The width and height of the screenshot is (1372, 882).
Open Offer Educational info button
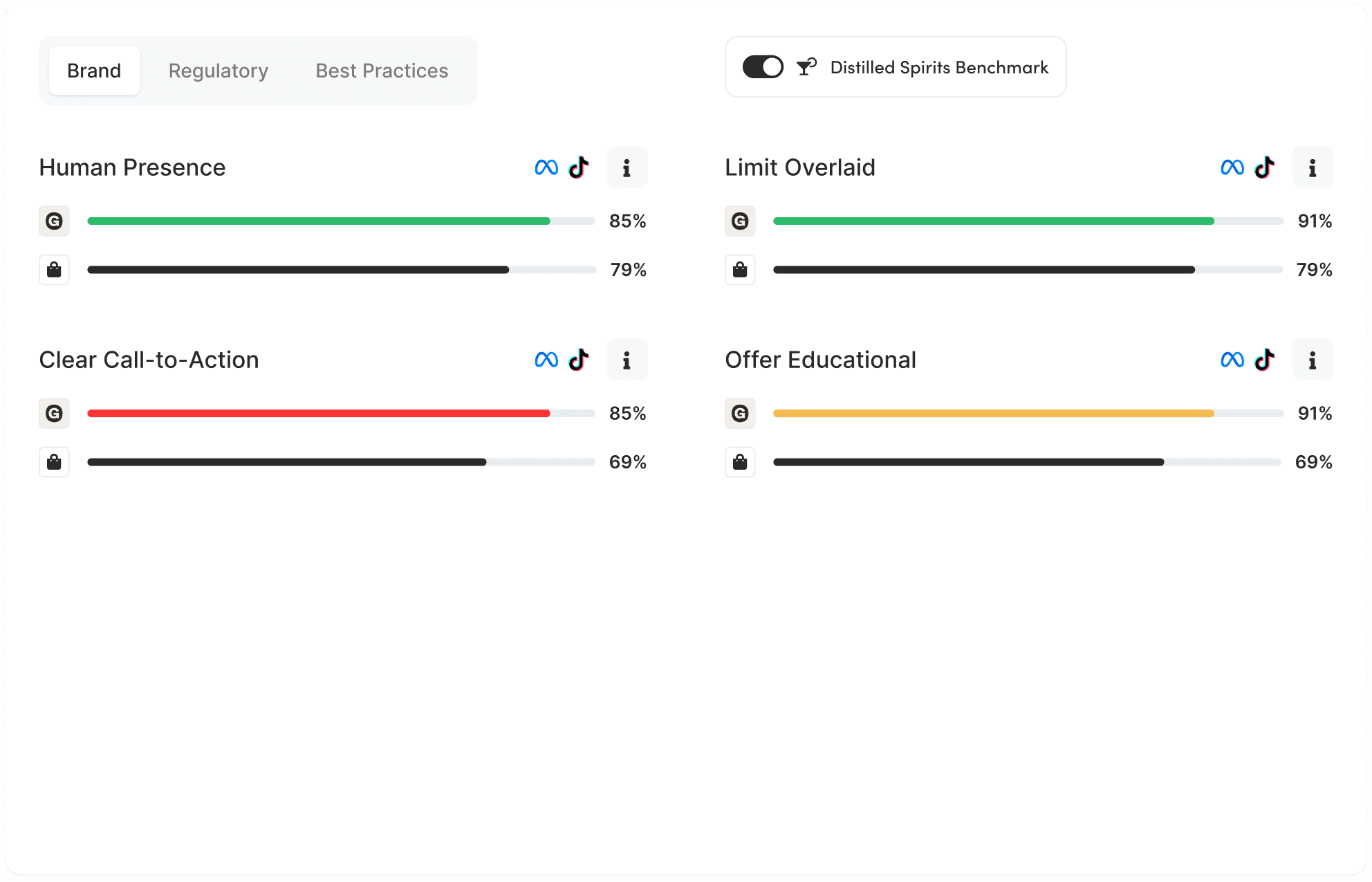[x=1313, y=360]
